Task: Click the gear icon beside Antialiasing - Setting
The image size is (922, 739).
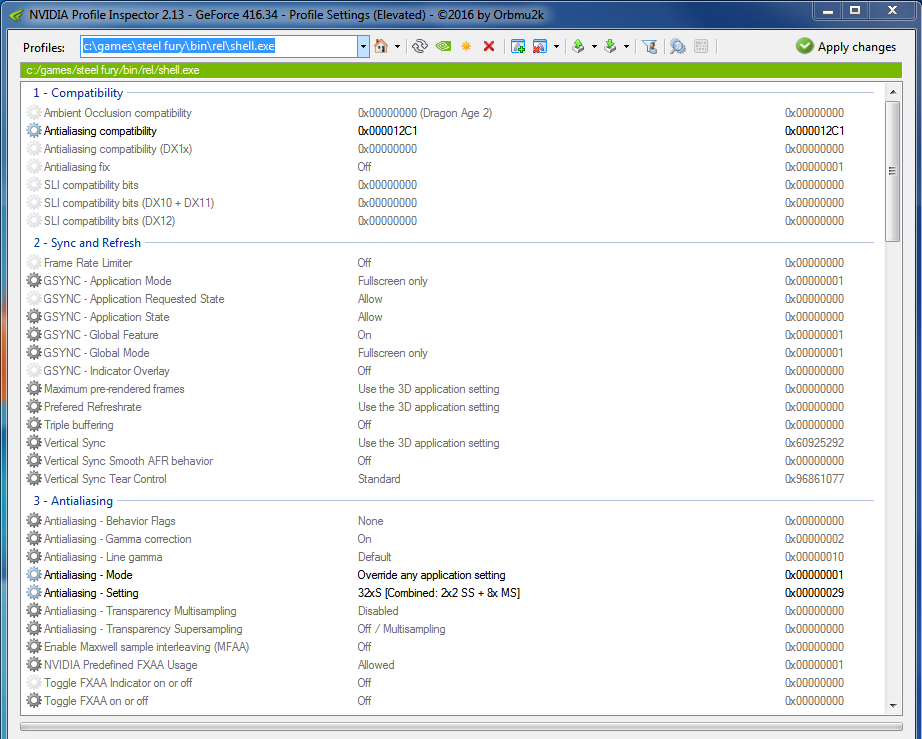Action: 34,593
